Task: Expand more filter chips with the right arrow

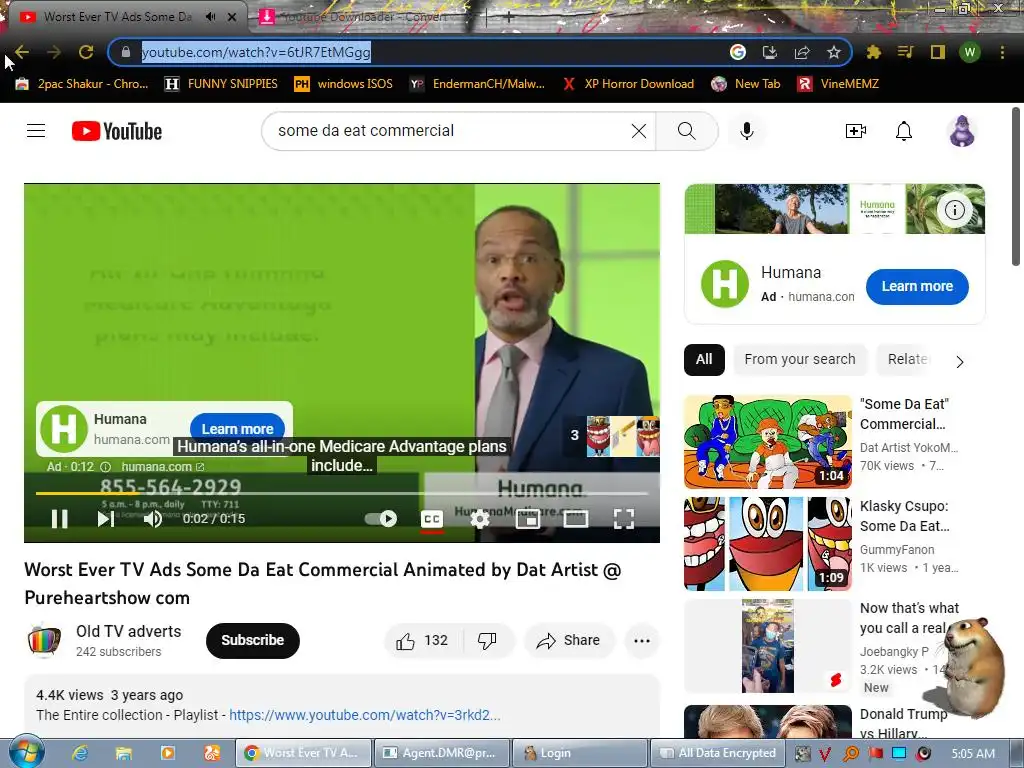Action: (x=959, y=362)
